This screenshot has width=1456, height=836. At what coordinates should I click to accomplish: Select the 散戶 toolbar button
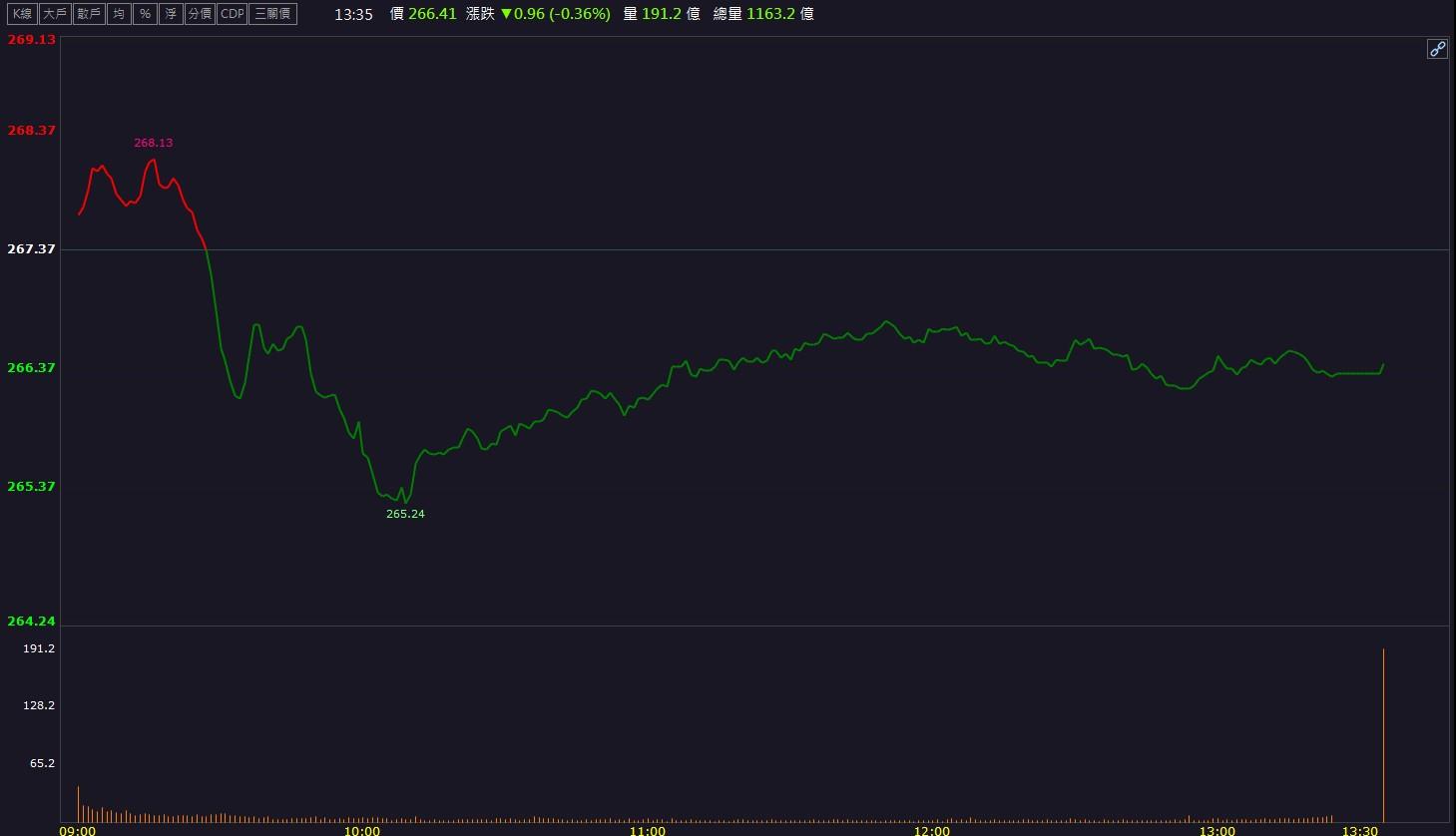89,14
